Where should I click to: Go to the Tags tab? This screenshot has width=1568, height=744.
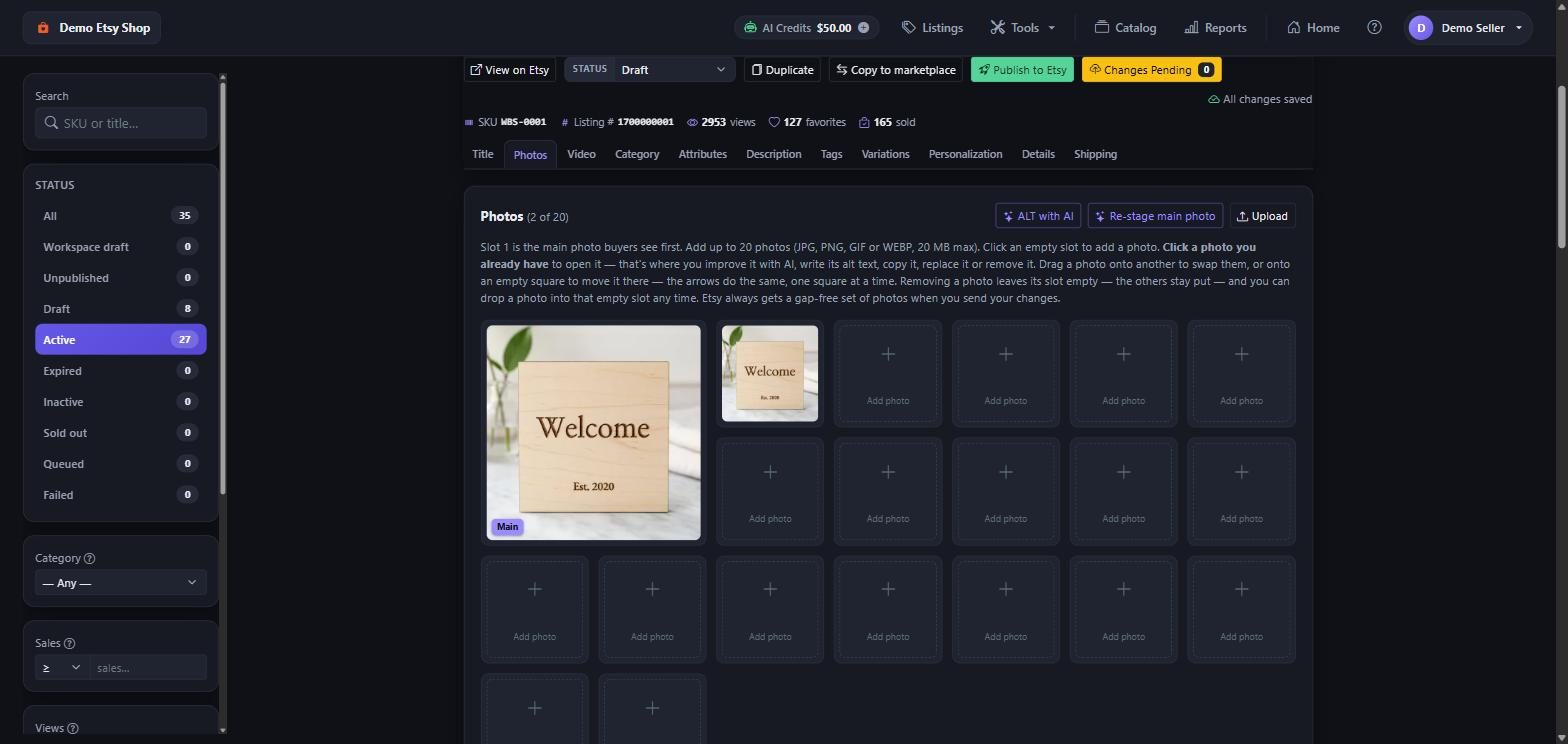[x=831, y=154]
